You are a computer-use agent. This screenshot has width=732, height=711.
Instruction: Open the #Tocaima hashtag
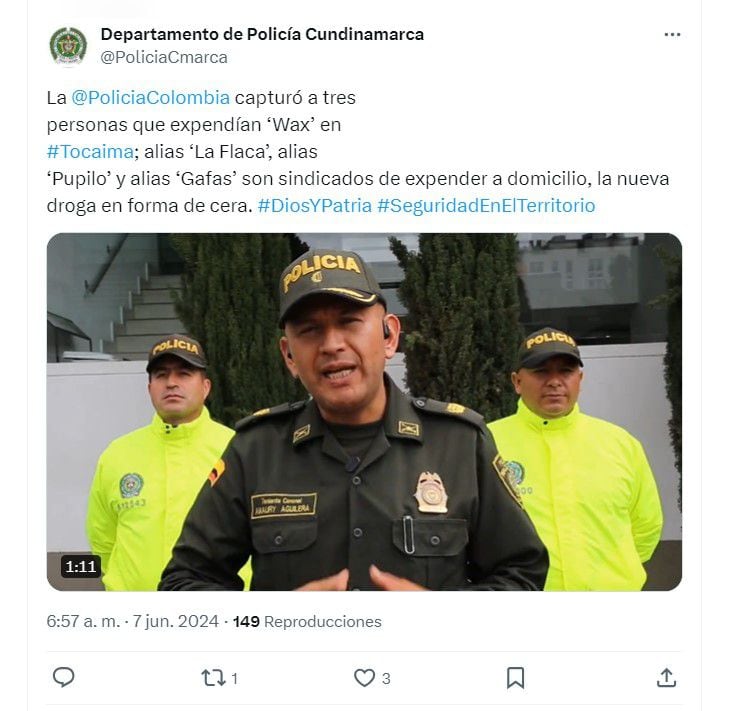pyautogui.click(x=90, y=152)
